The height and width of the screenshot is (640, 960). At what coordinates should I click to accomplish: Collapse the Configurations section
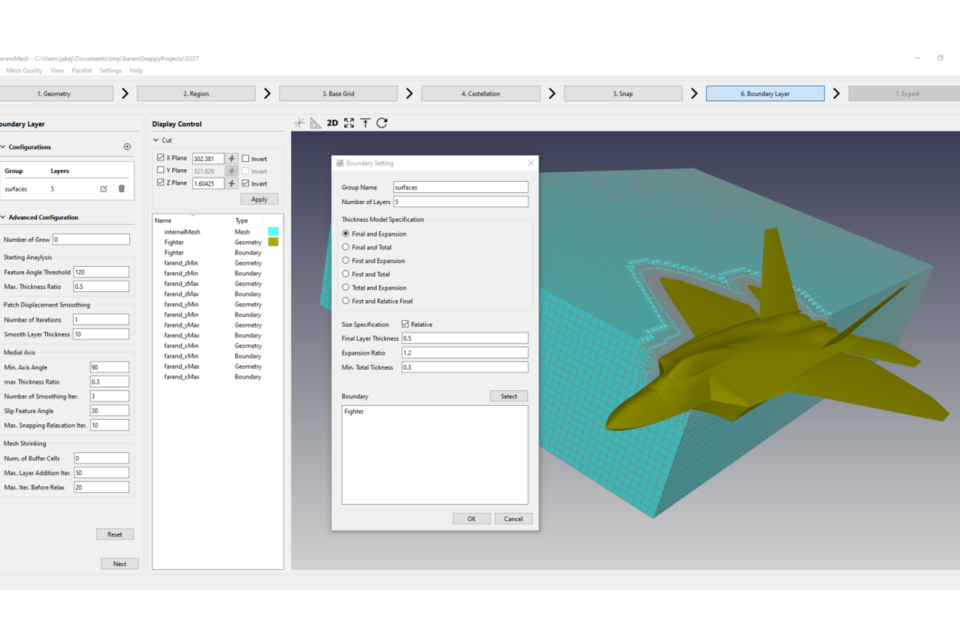tap(3, 147)
